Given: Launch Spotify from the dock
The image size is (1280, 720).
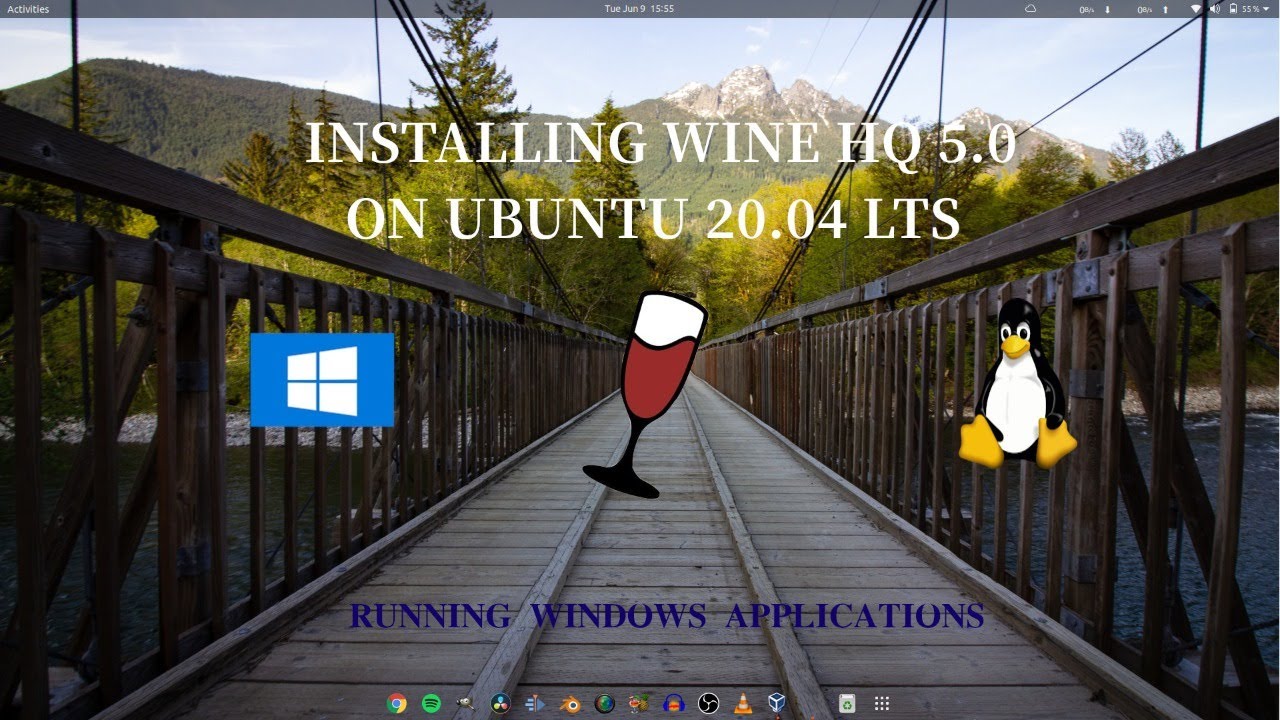Looking at the screenshot, I should 431,703.
